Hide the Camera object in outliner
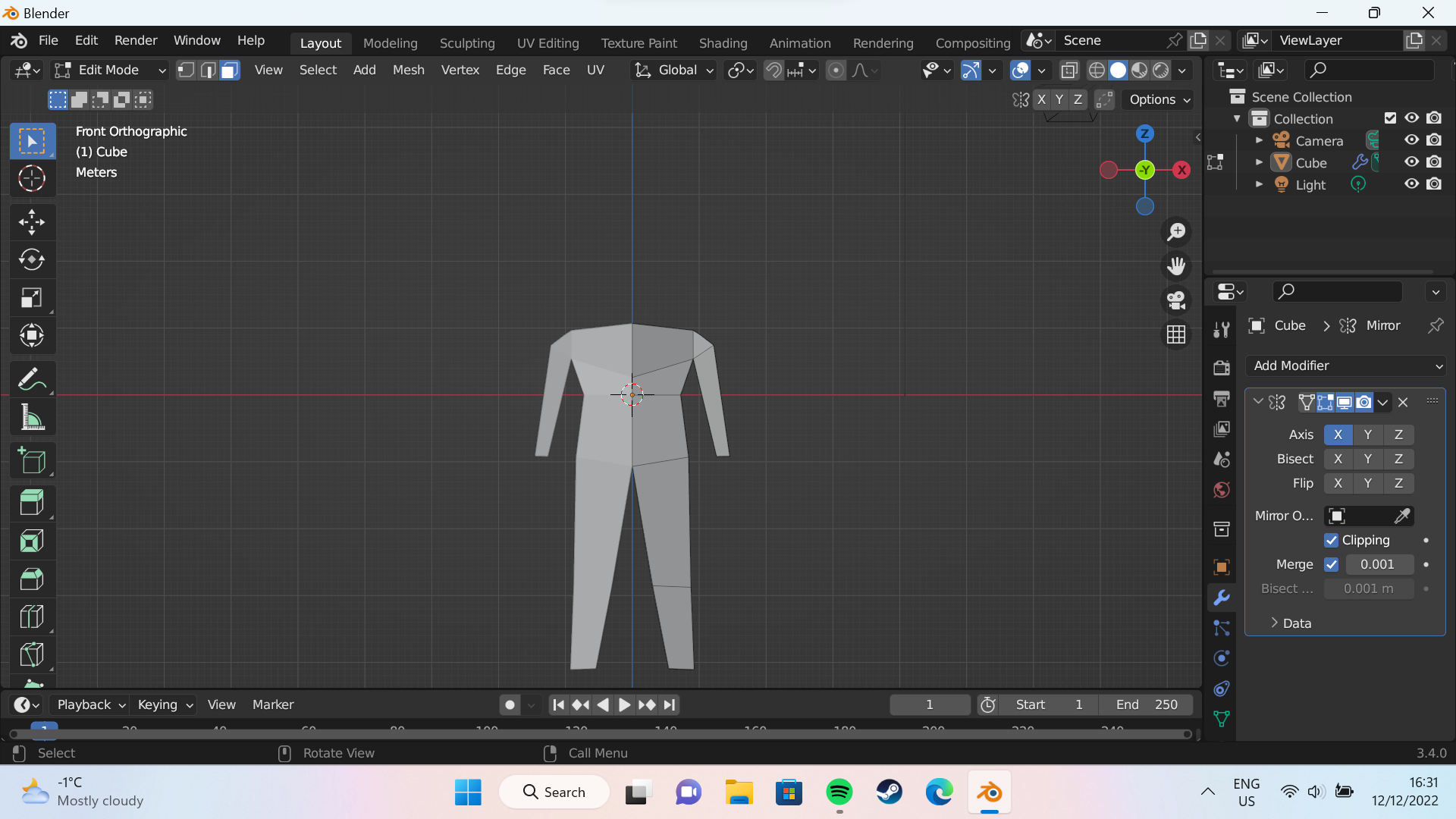Image resolution: width=1456 pixels, height=819 pixels. (x=1411, y=140)
